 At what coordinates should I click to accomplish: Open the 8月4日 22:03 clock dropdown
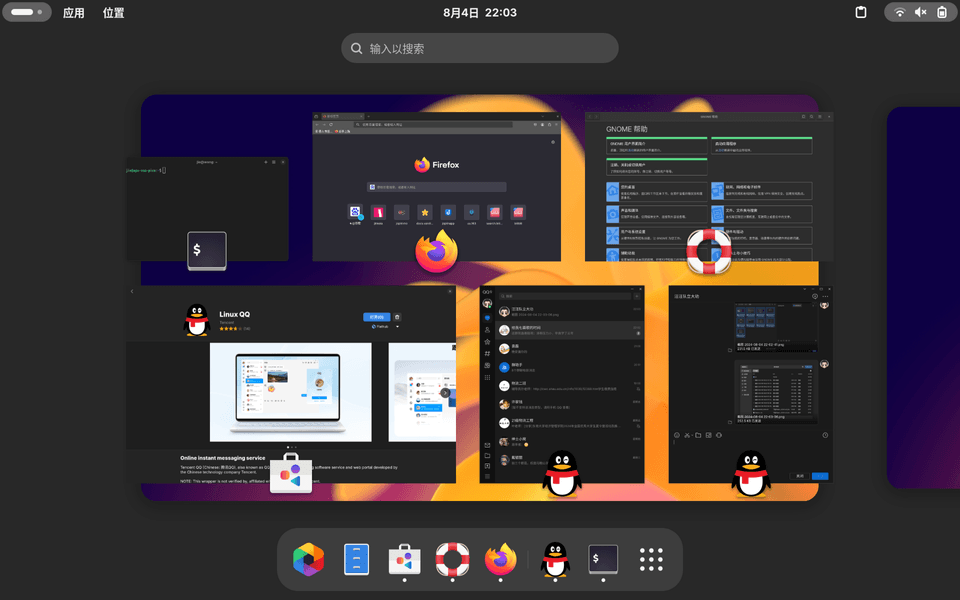tap(480, 13)
